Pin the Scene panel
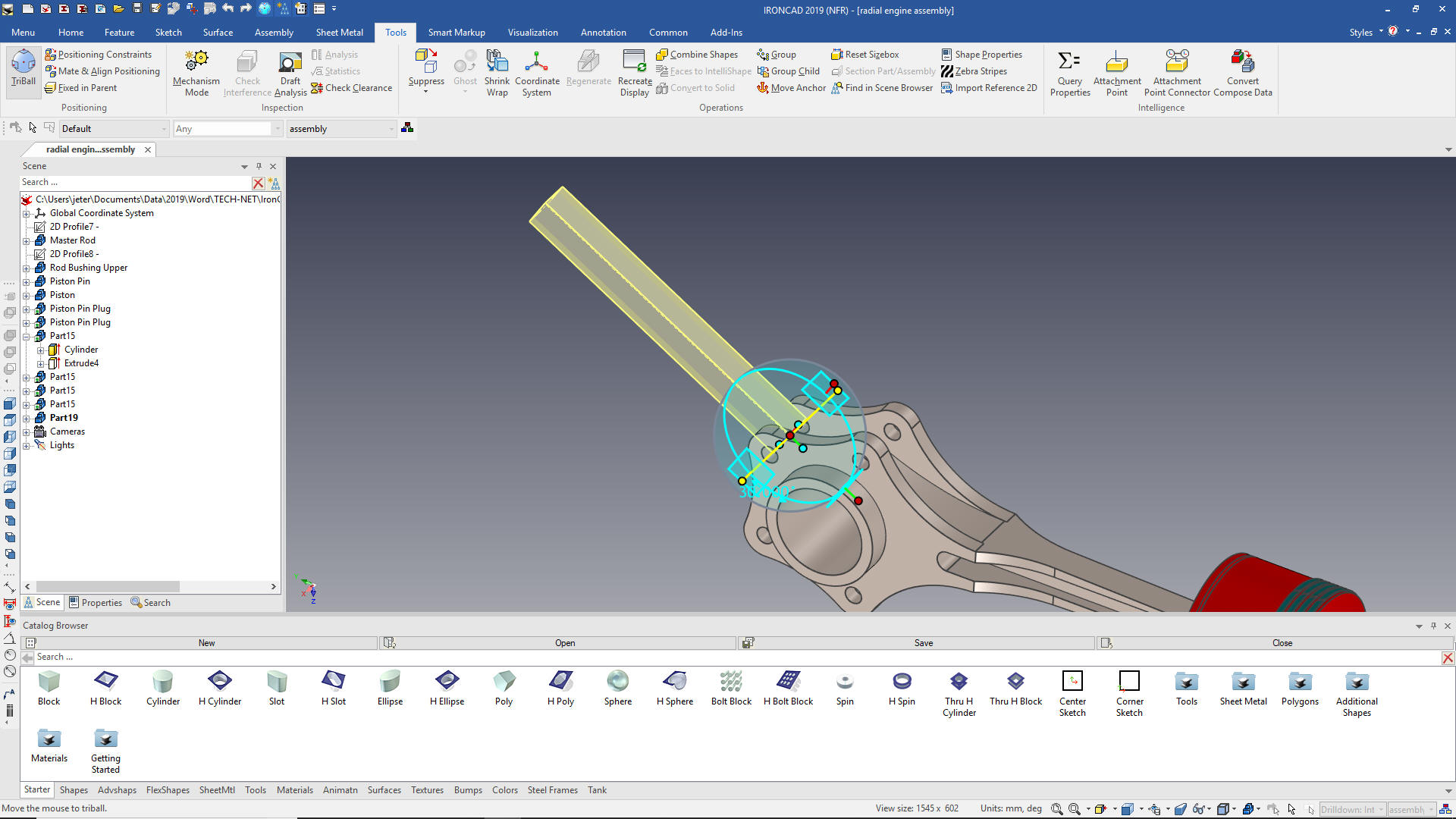The height and width of the screenshot is (819, 1456). 259,166
